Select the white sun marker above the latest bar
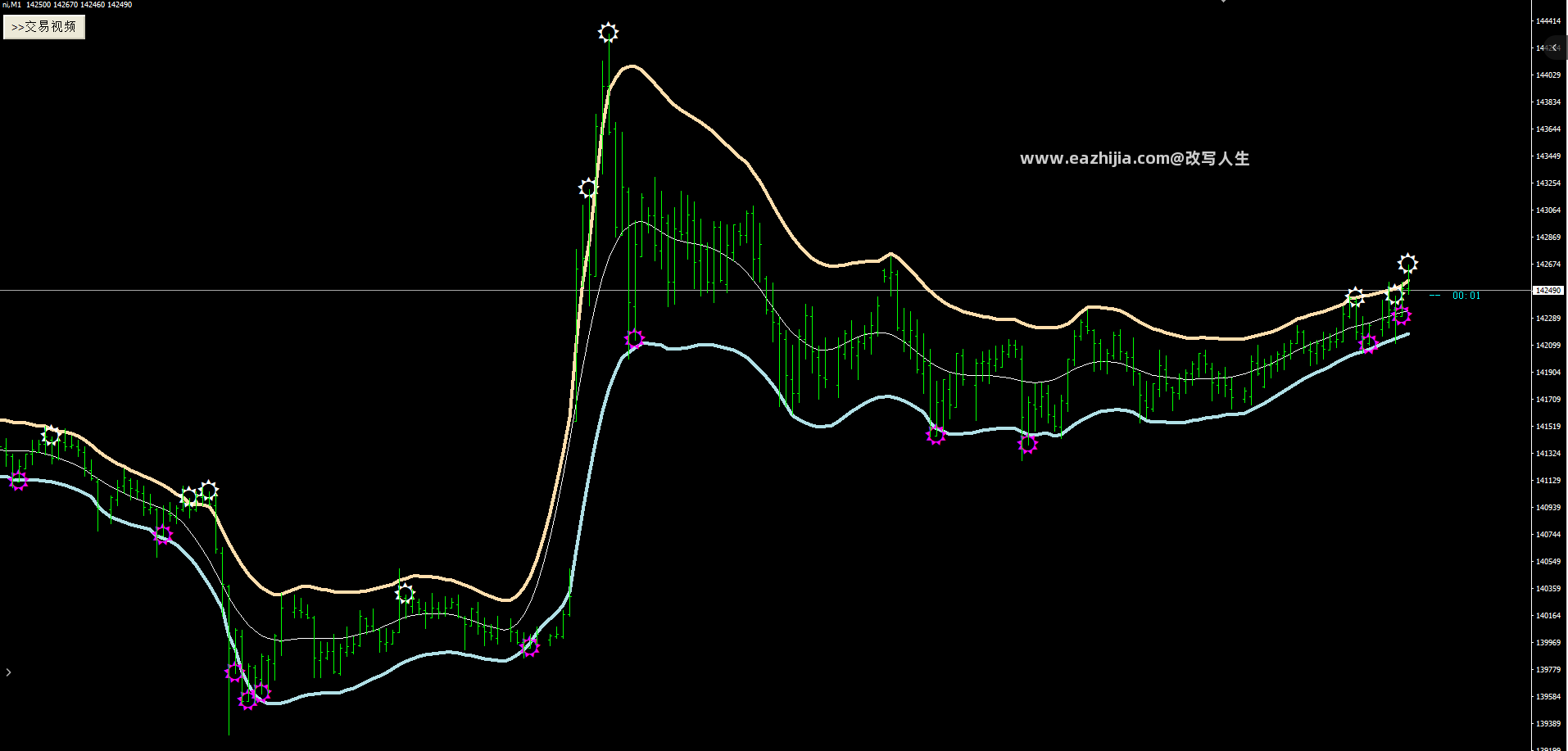 click(x=1407, y=264)
